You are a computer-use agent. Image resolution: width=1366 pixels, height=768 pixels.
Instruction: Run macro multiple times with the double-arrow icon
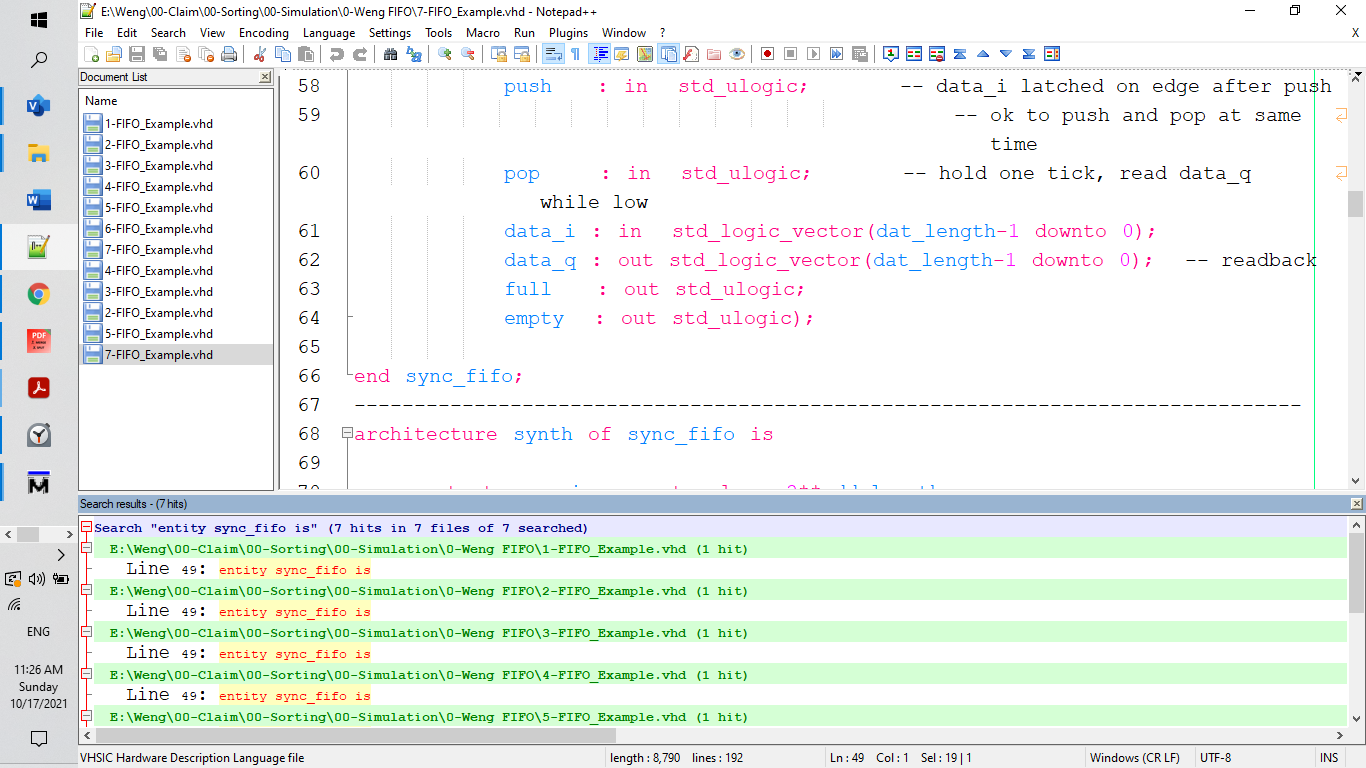point(836,54)
